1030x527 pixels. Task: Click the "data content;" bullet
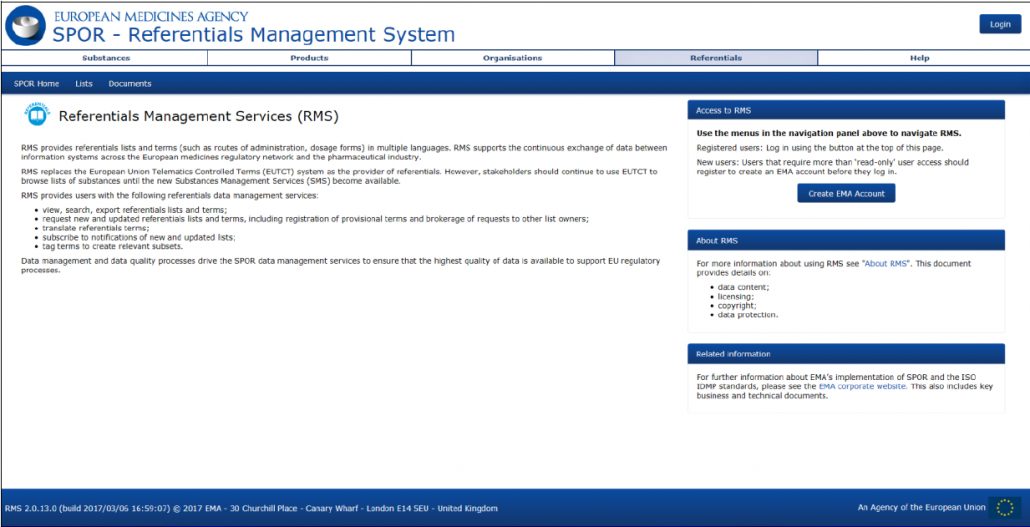(742, 287)
